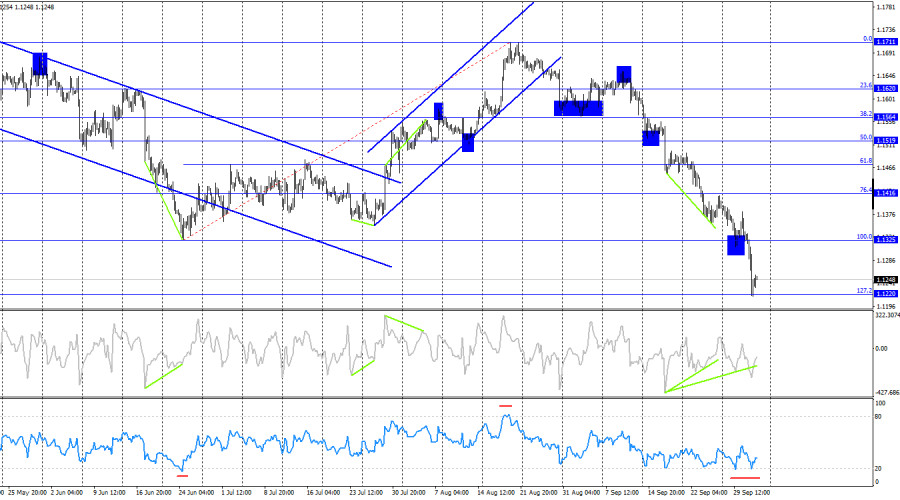Select the 127.2 Fibonacci level label
900x500 pixels.
point(864,290)
